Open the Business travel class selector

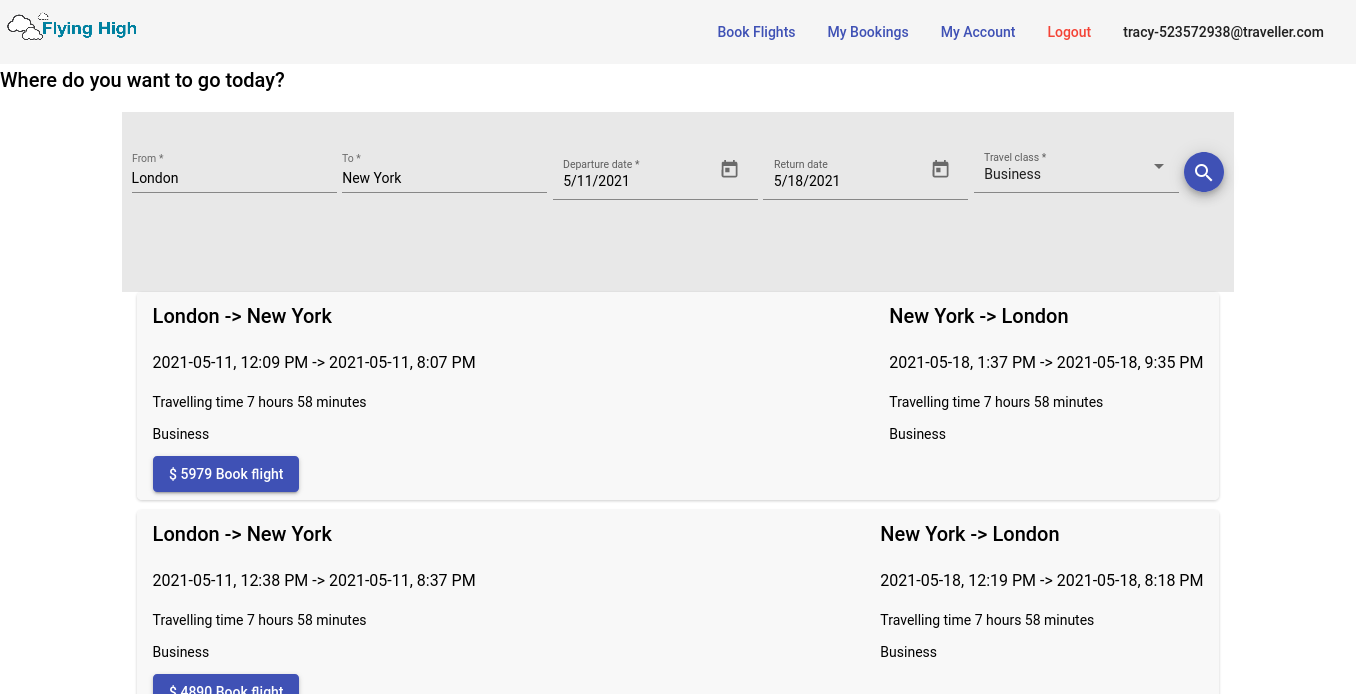(1076, 172)
